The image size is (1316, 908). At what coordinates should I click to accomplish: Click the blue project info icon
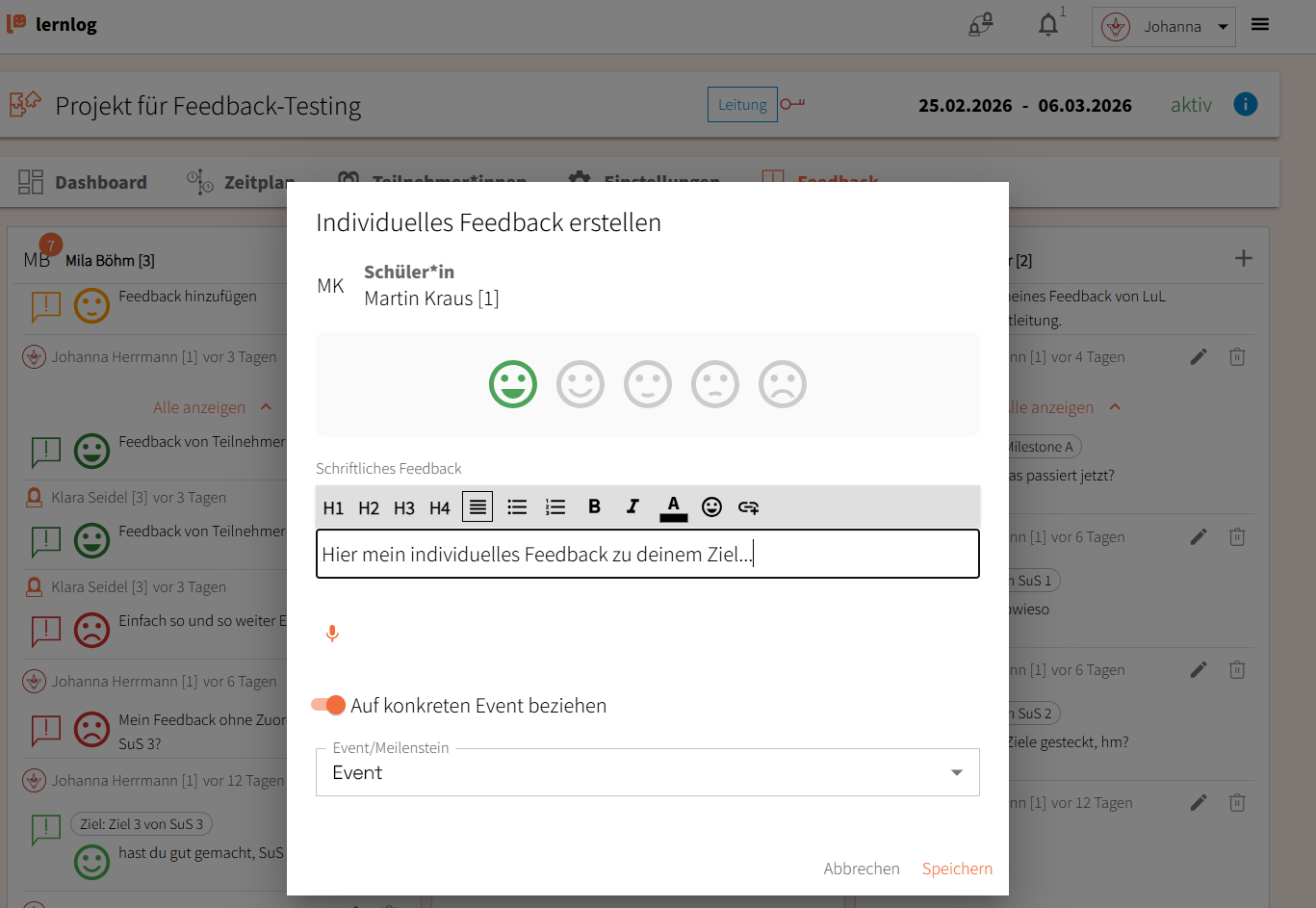pos(1245,104)
